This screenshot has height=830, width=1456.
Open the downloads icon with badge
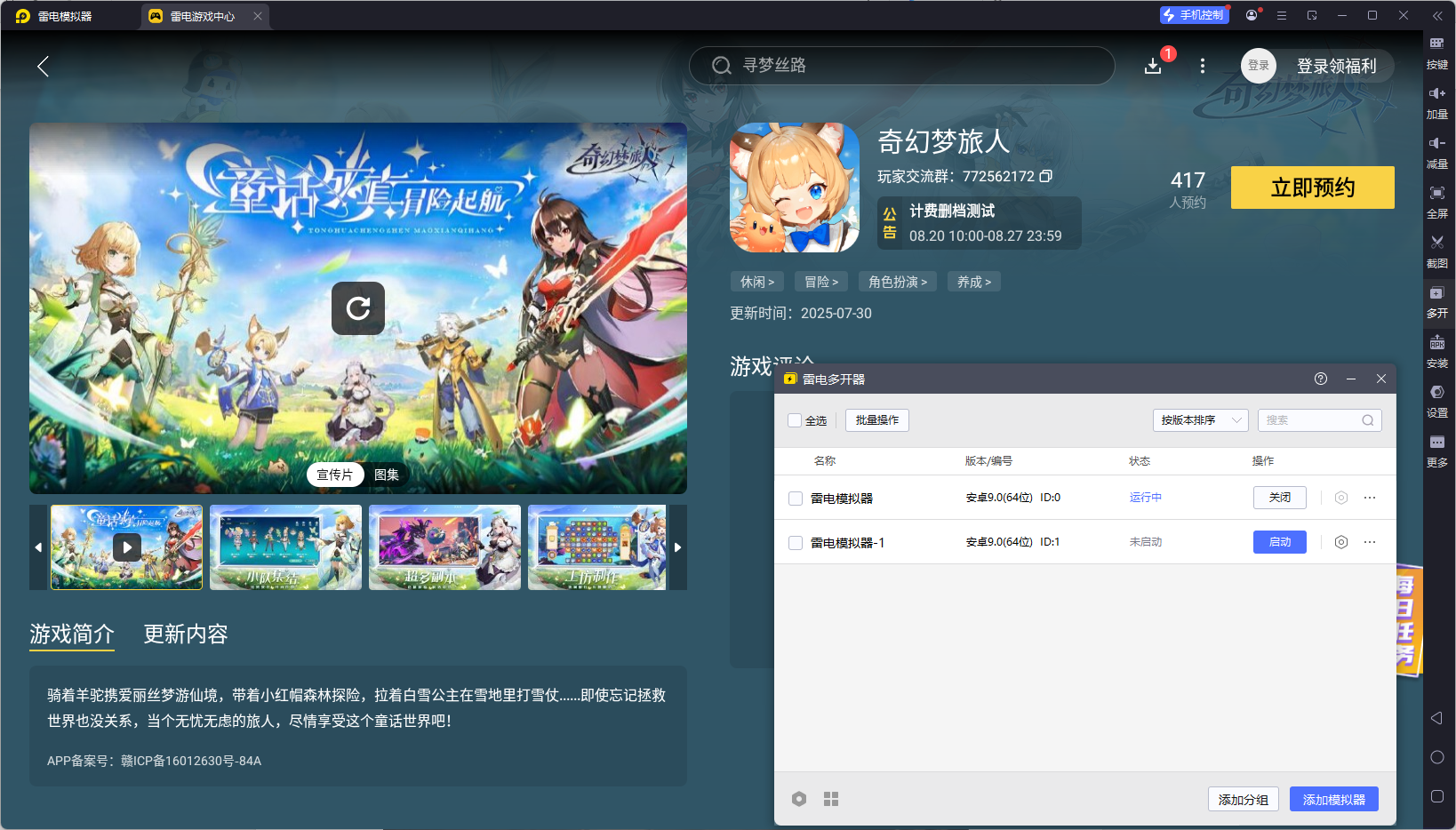1153,66
